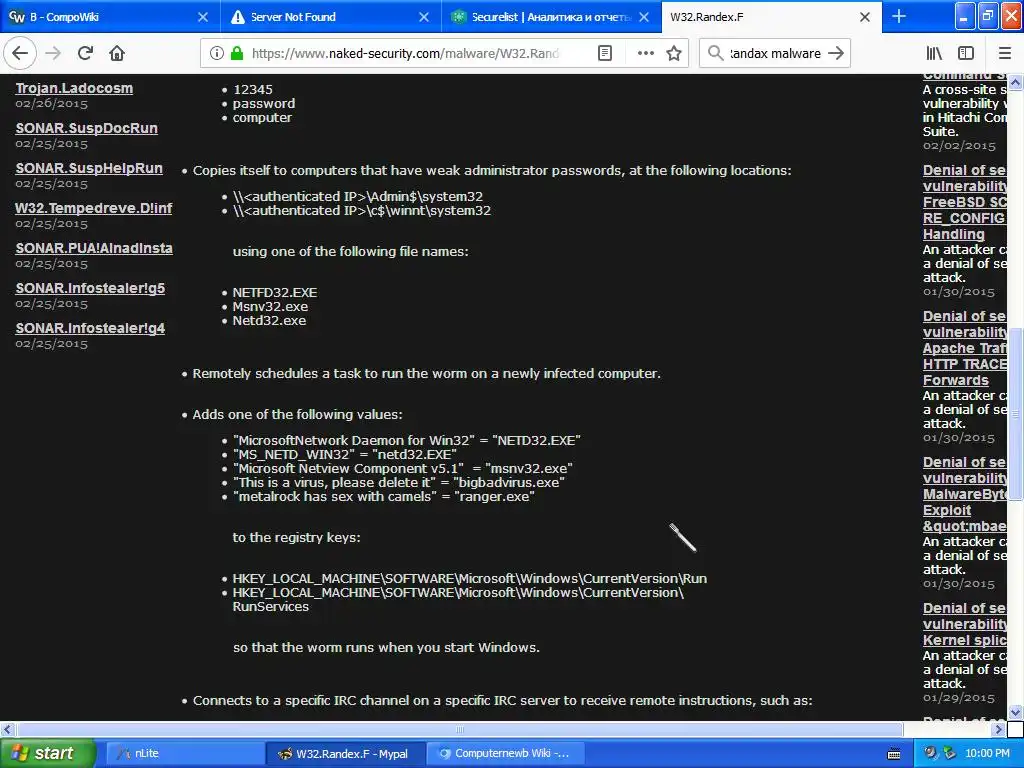Toggle reader view icon in address bar
Viewport: 1024px width, 768px height.
pos(605,53)
